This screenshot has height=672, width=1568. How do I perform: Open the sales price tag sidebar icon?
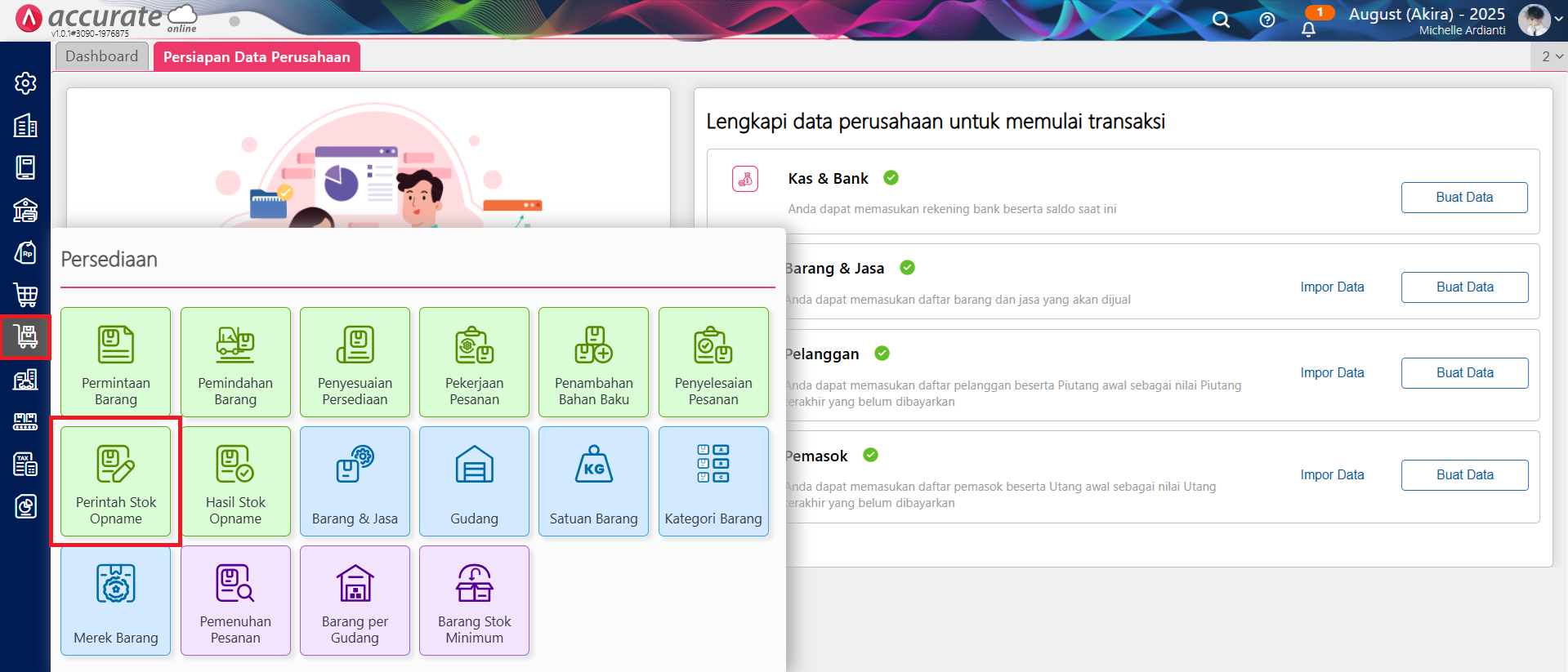coord(25,252)
